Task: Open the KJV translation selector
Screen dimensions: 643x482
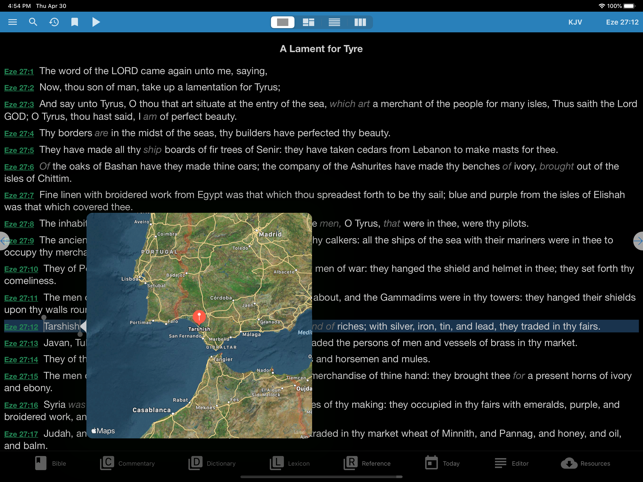Action: pyautogui.click(x=575, y=22)
